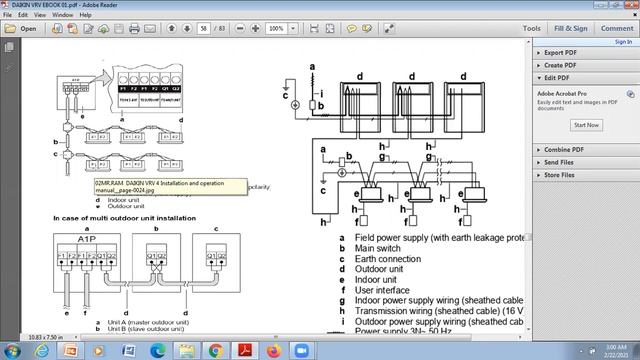The width and height of the screenshot is (640, 360).
Task: Add a sticky note comment
Action: (x=351, y=29)
